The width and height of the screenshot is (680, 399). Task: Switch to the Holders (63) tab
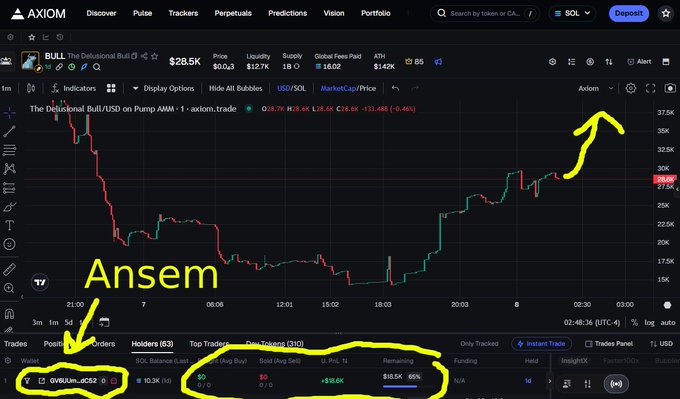click(152, 344)
